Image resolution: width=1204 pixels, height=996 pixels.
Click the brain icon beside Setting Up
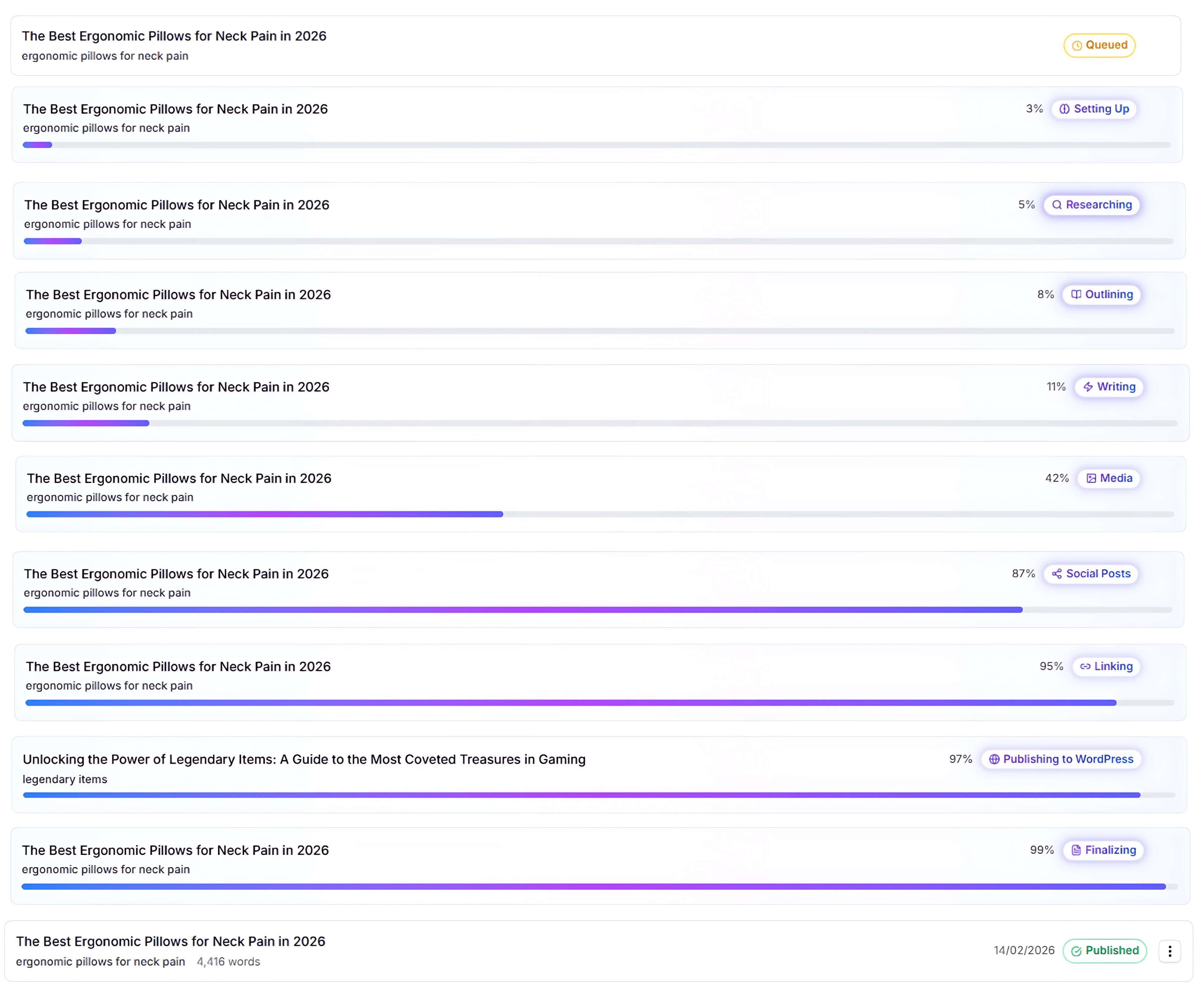1064,109
